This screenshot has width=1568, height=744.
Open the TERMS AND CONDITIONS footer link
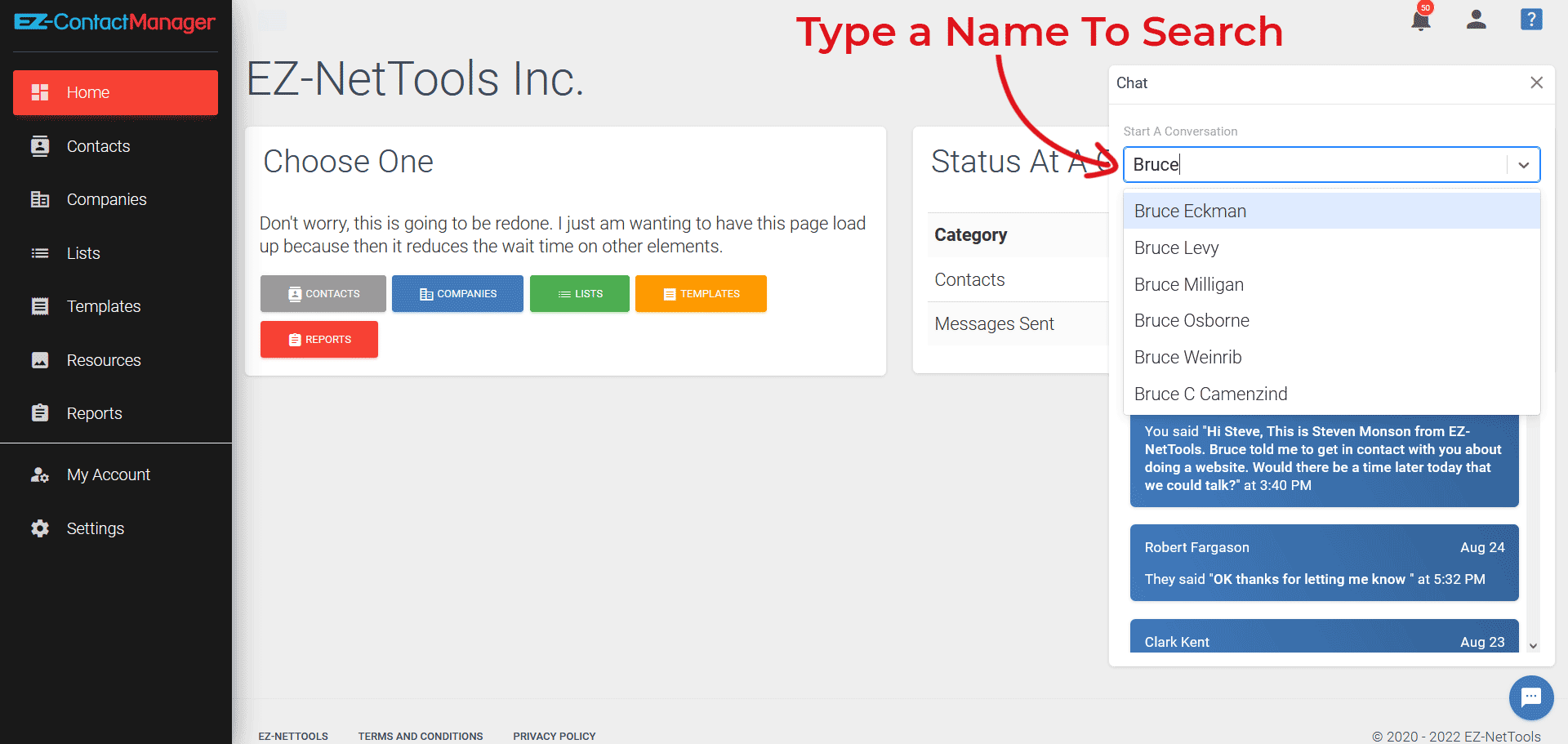[421, 736]
